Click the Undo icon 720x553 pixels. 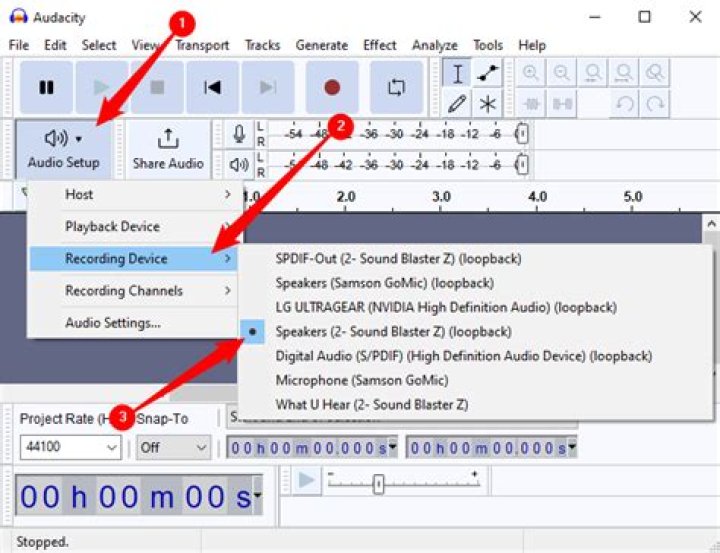[624, 104]
